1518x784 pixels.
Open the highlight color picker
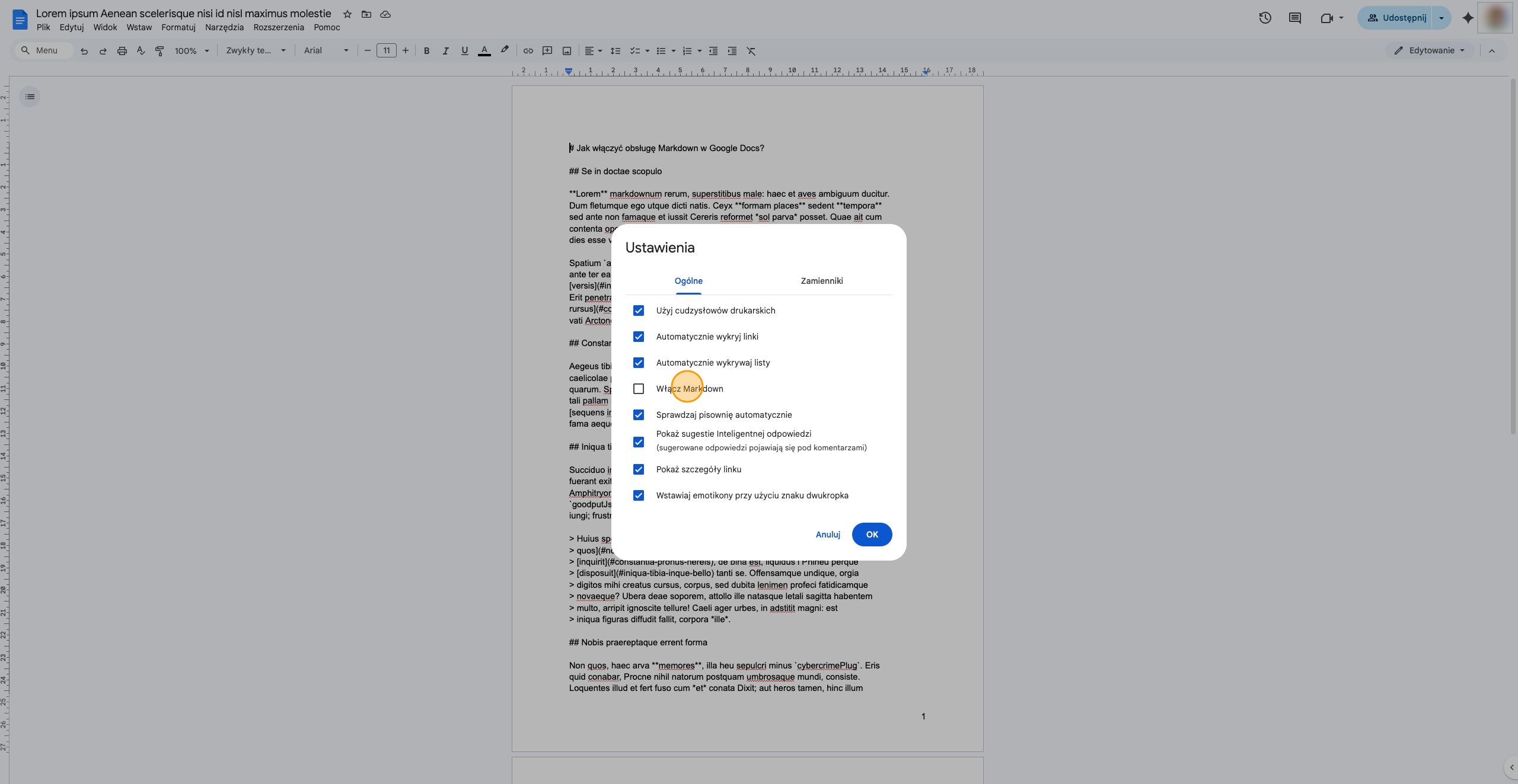coord(504,51)
